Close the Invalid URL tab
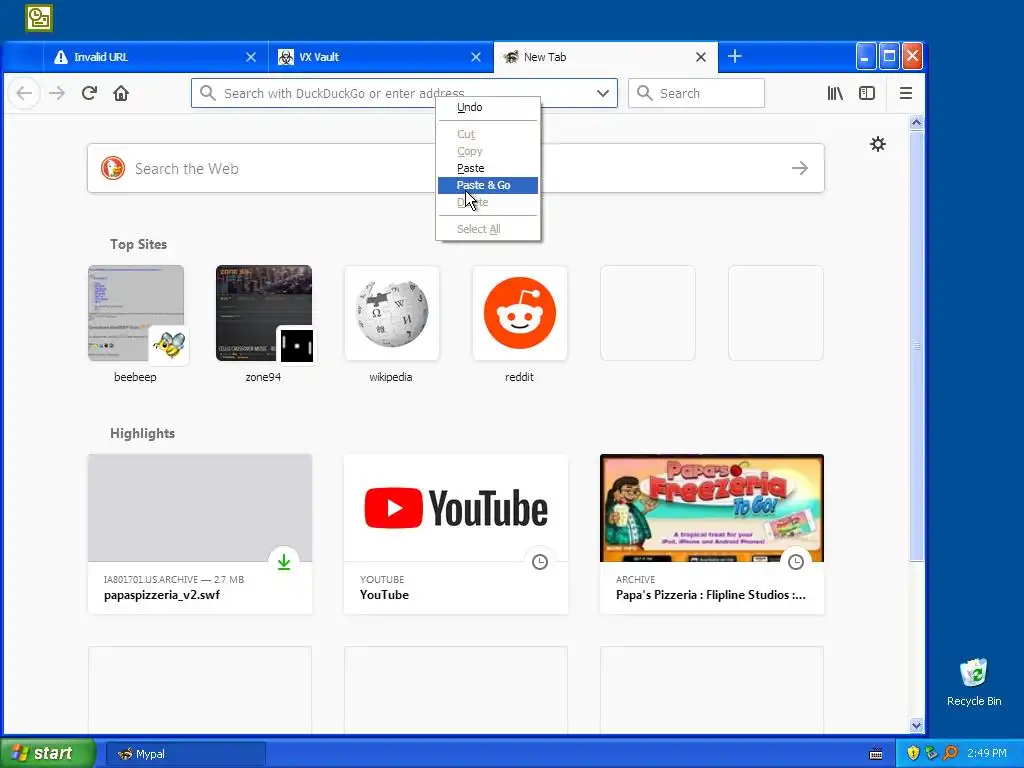The width and height of the screenshot is (1024, 768). tap(251, 57)
